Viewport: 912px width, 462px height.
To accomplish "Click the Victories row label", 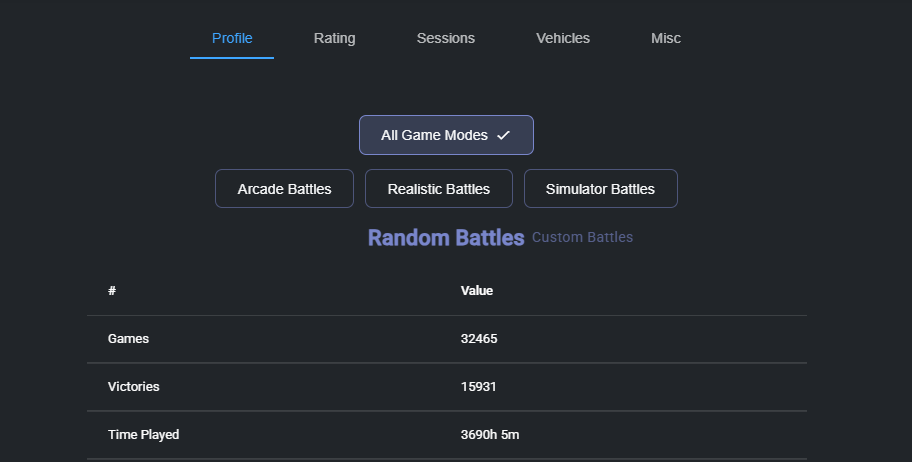I will (133, 387).
